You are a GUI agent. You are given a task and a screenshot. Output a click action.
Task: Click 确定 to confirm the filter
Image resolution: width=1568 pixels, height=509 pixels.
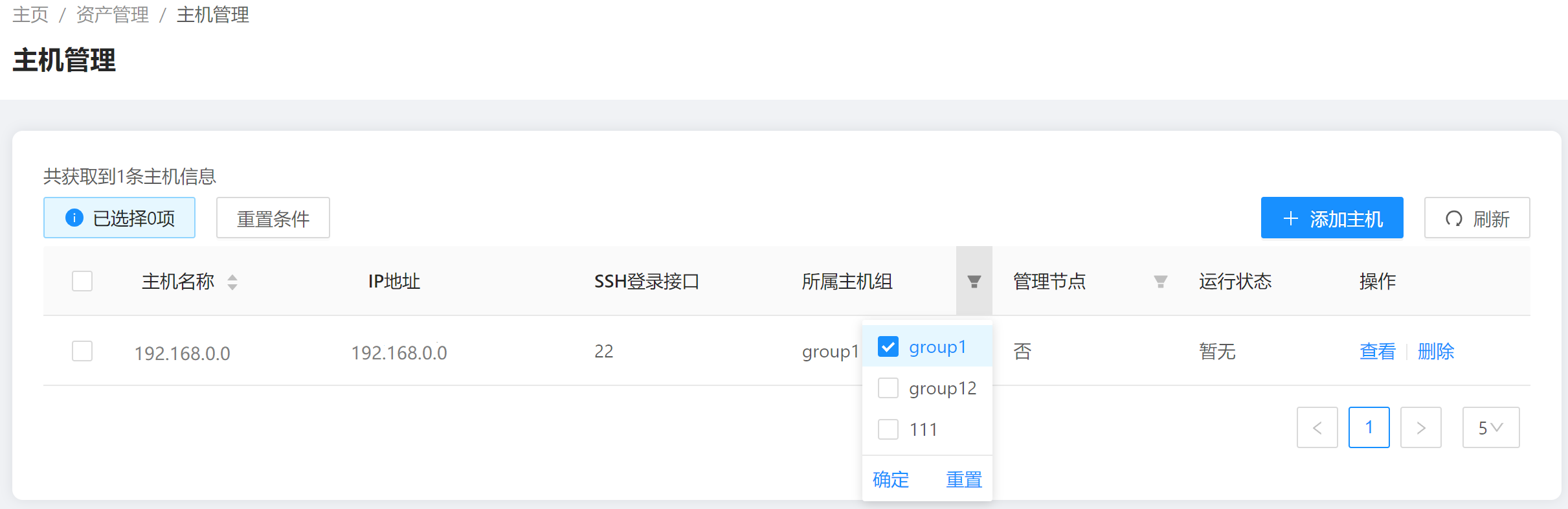pos(891,480)
